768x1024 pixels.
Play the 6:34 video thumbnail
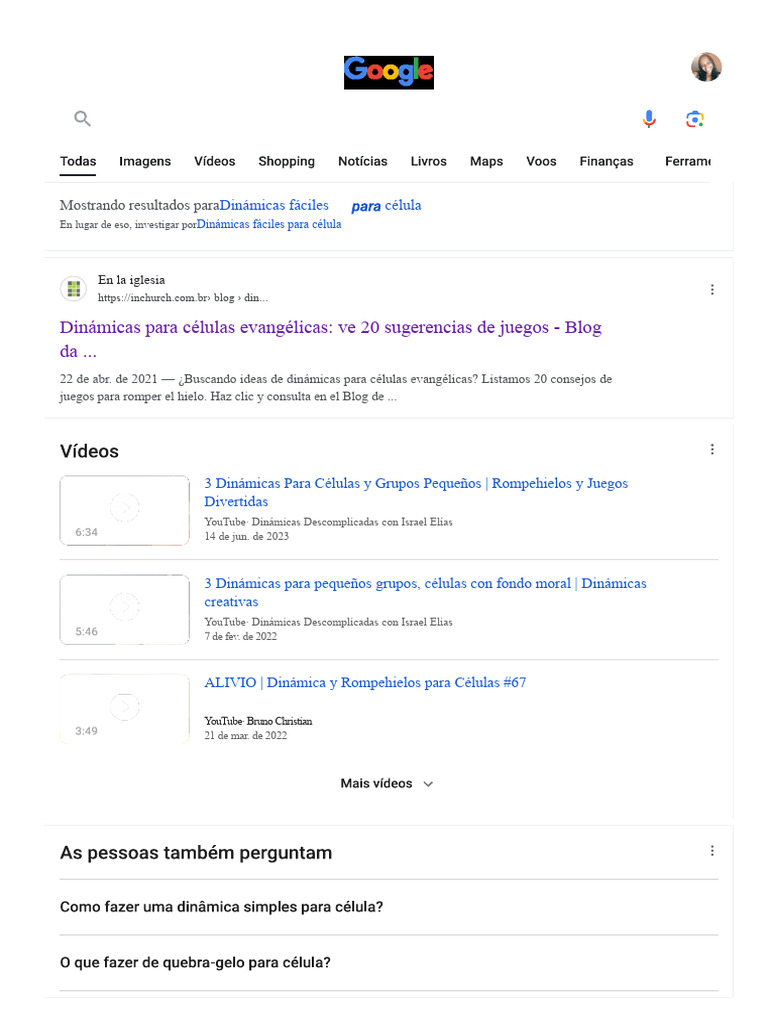125,510
